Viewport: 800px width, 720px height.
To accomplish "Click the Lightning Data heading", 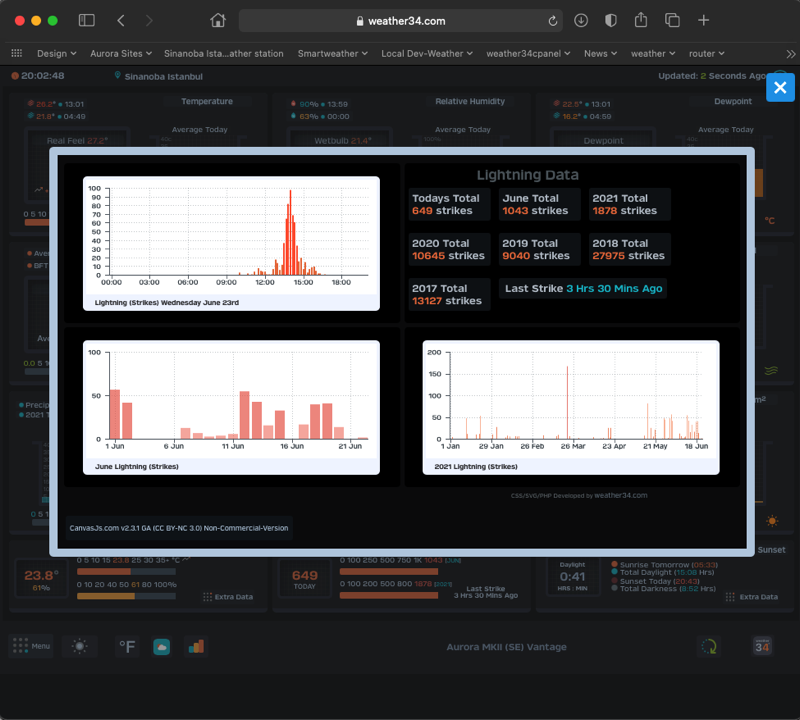I will pyautogui.click(x=528, y=175).
